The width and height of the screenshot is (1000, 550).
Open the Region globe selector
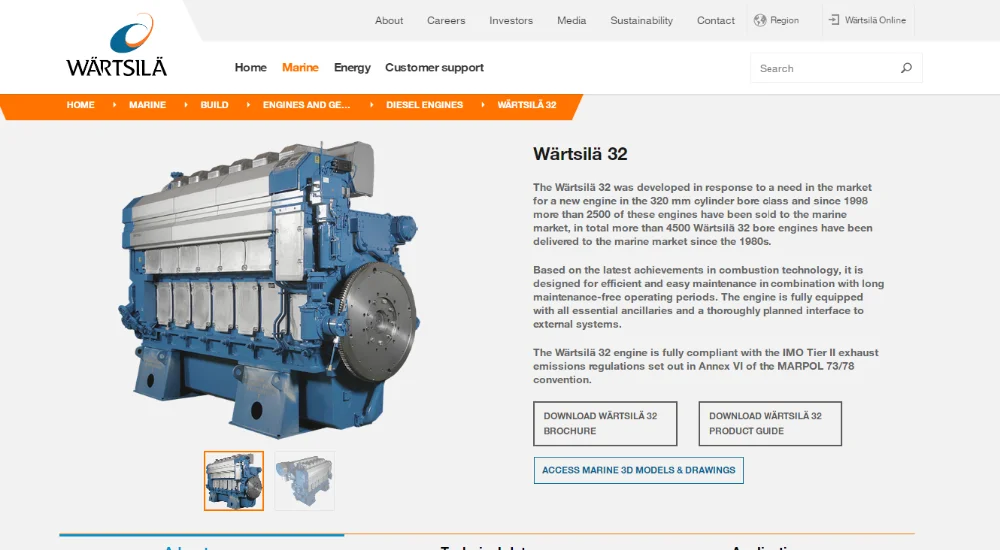[776, 20]
